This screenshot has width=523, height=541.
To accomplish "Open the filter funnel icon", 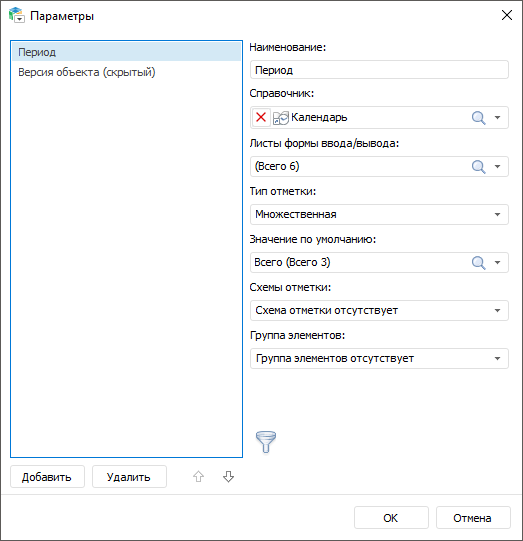I will (x=266, y=442).
